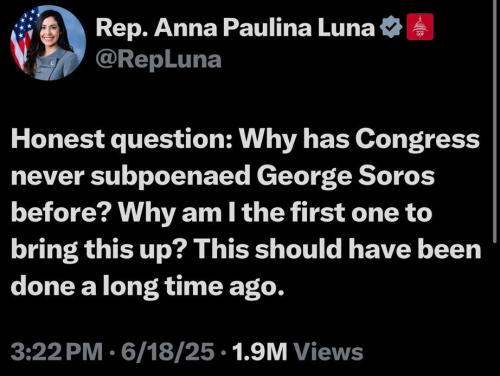500x376 pixels.
Task: Click the name "George Soros" in post text
Action: tap(346, 177)
